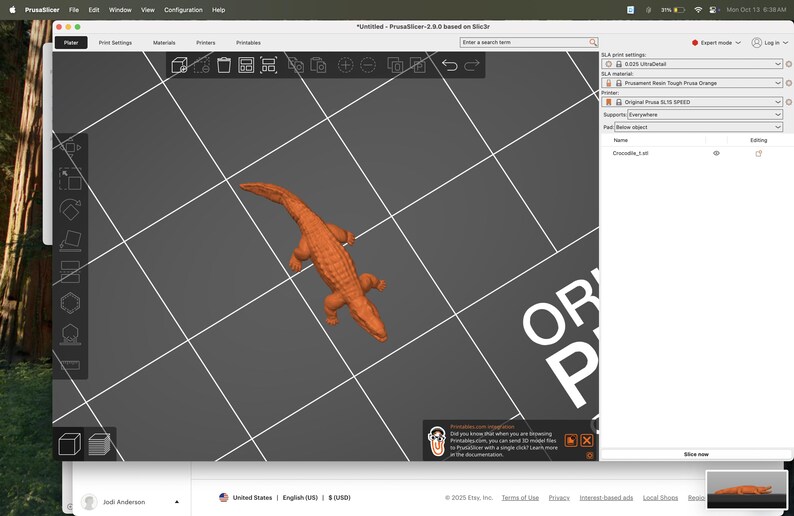Toggle visibility eye for Crocodile_t.stl

(x=716, y=153)
